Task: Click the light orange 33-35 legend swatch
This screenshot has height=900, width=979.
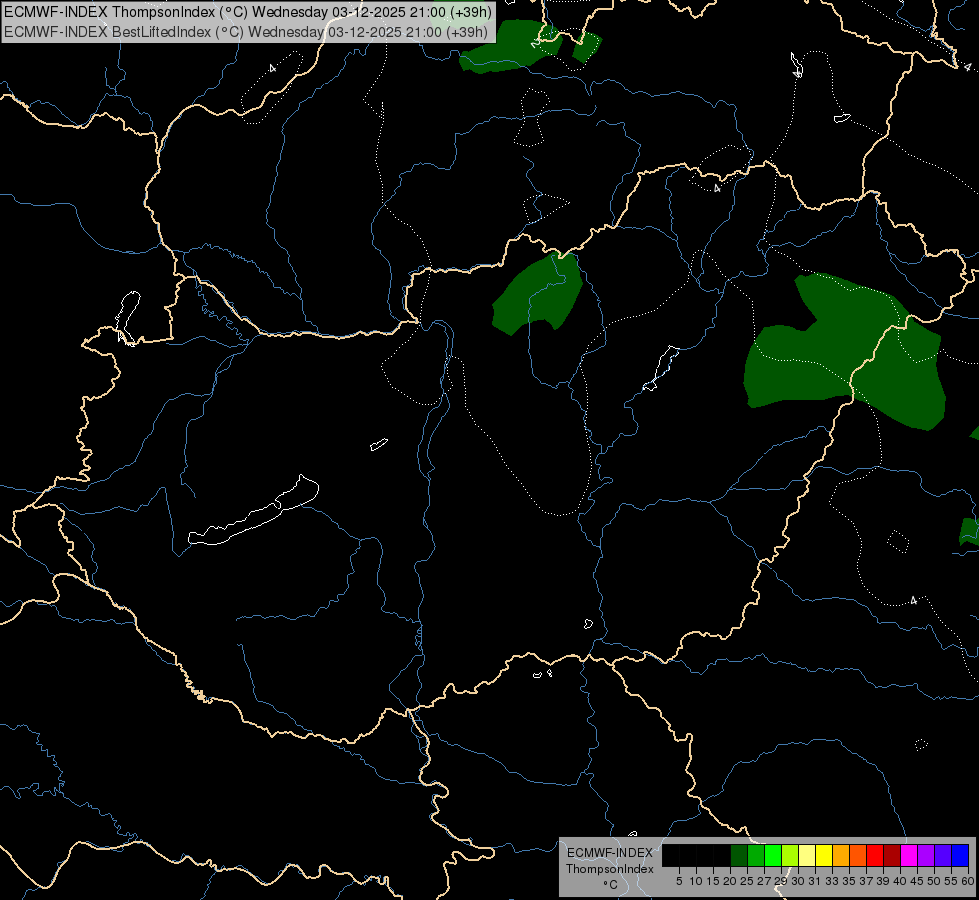Action: pyautogui.click(x=841, y=855)
